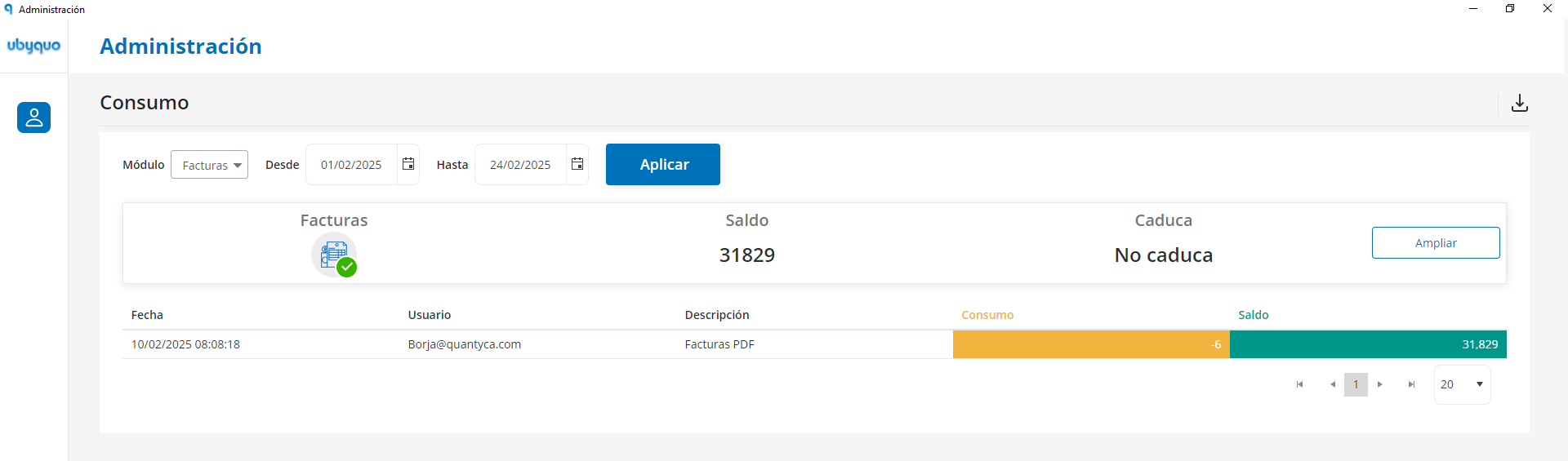Open the Módulo Facturas dropdown
Viewport: 1568px width, 461px height.
coord(209,165)
